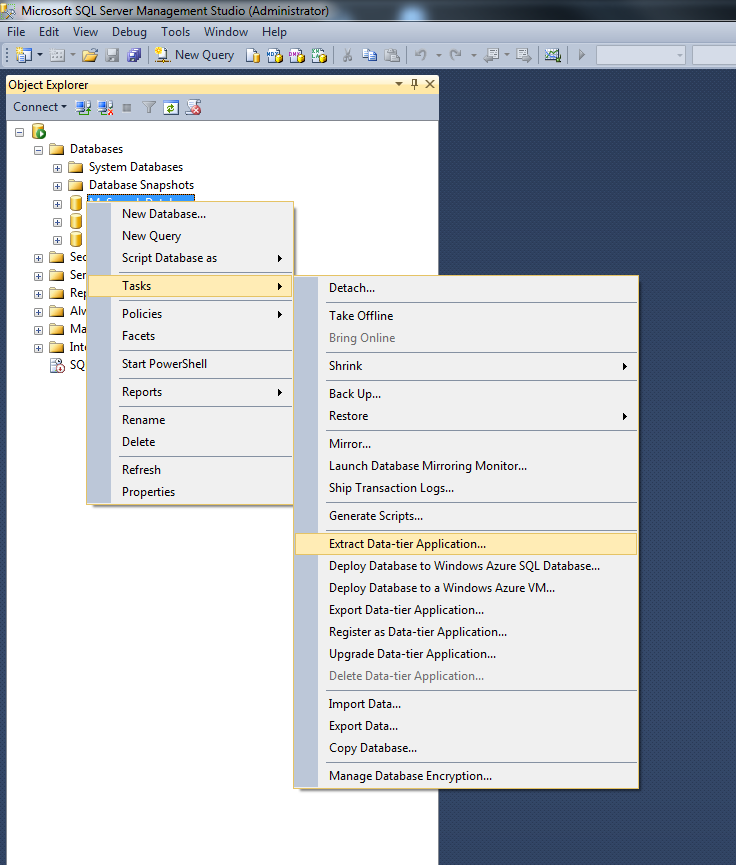Screen dimensions: 736x865
Task: Open the Connect dropdown
Action: tap(40, 107)
